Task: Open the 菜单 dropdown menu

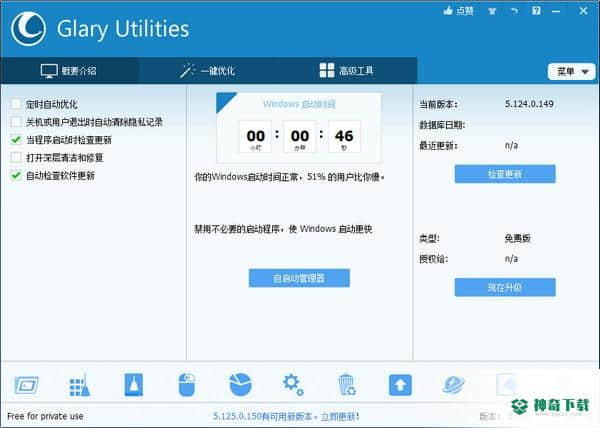Action: tap(571, 72)
